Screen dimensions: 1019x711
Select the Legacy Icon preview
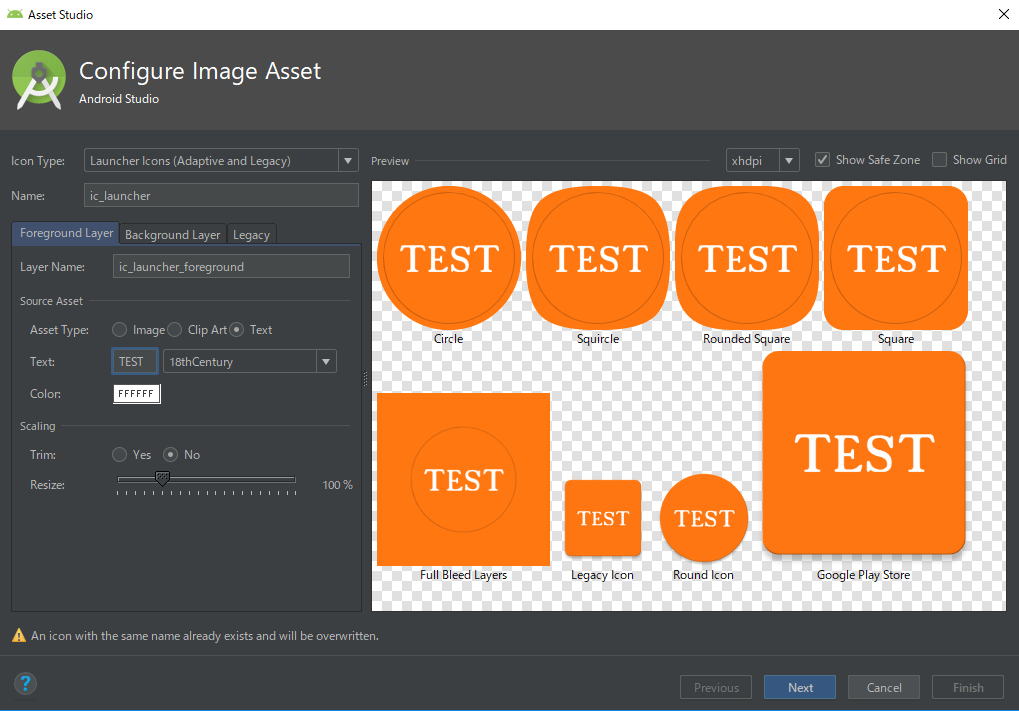(603, 518)
